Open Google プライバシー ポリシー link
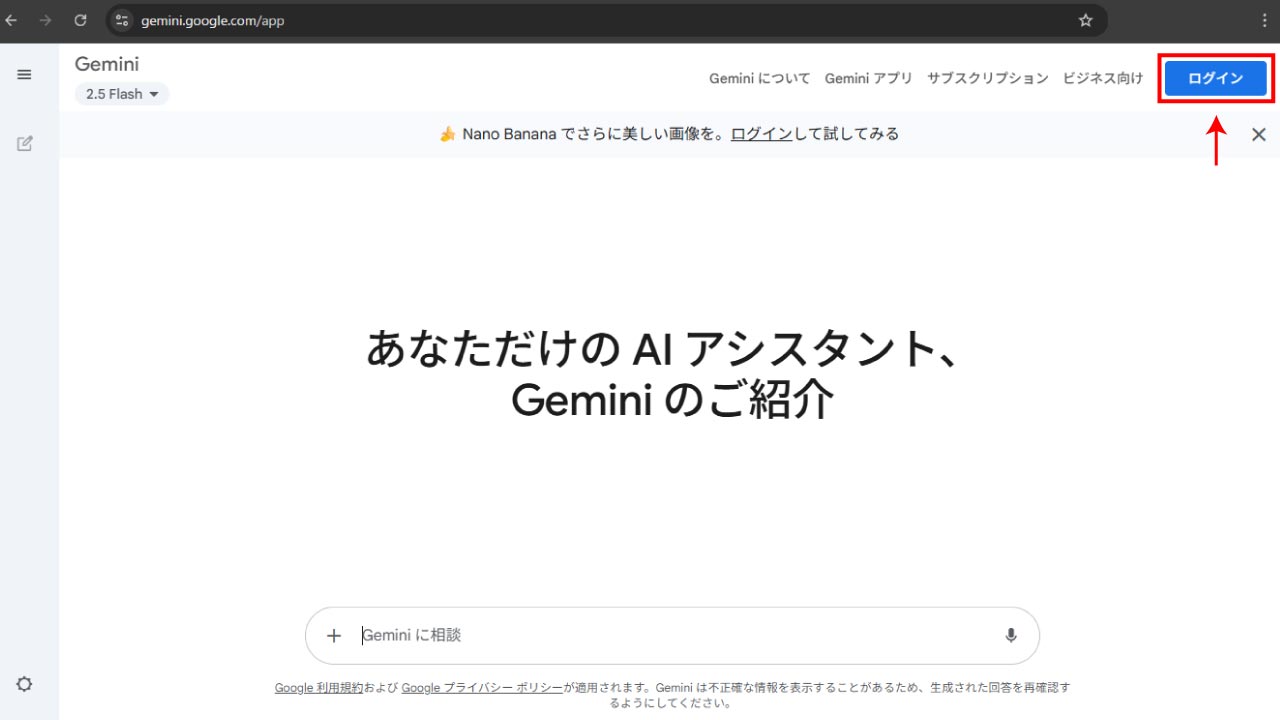Viewport: 1280px width, 720px height. (482, 688)
